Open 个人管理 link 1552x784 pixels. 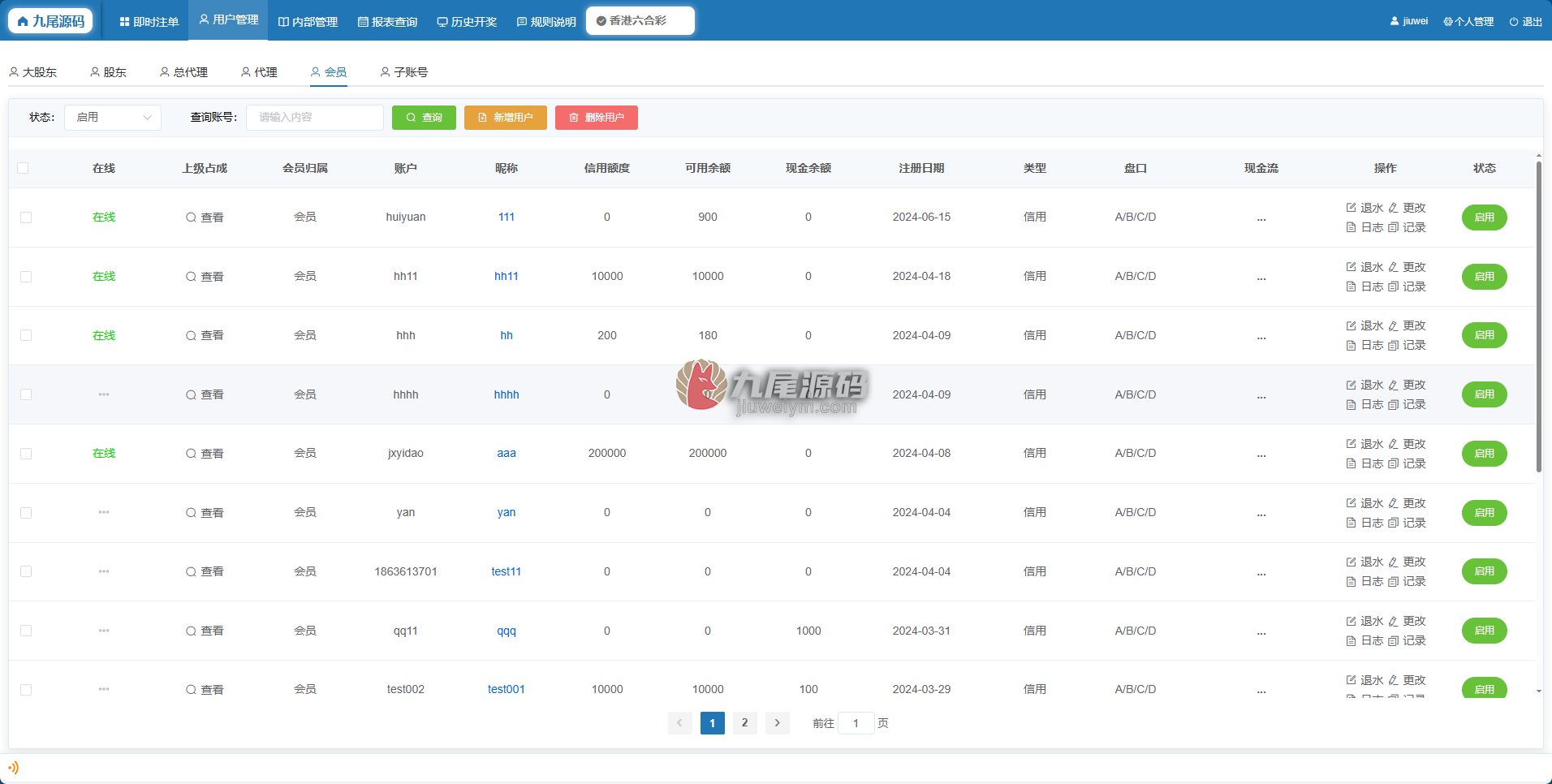tap(1468, 22)
